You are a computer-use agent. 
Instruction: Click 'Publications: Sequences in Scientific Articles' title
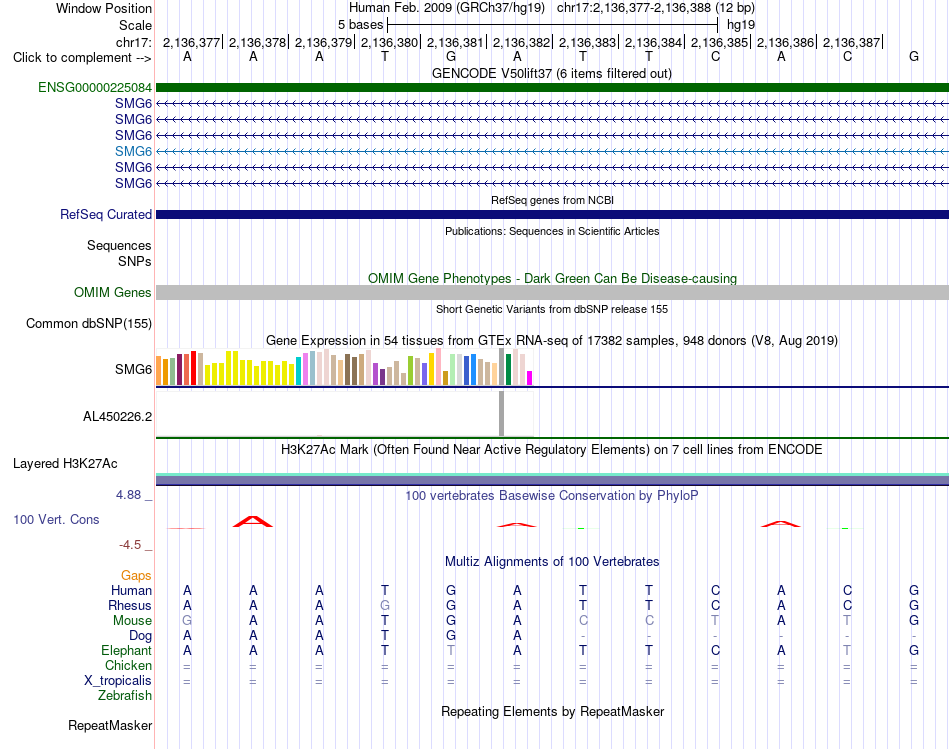click(552, 231)
